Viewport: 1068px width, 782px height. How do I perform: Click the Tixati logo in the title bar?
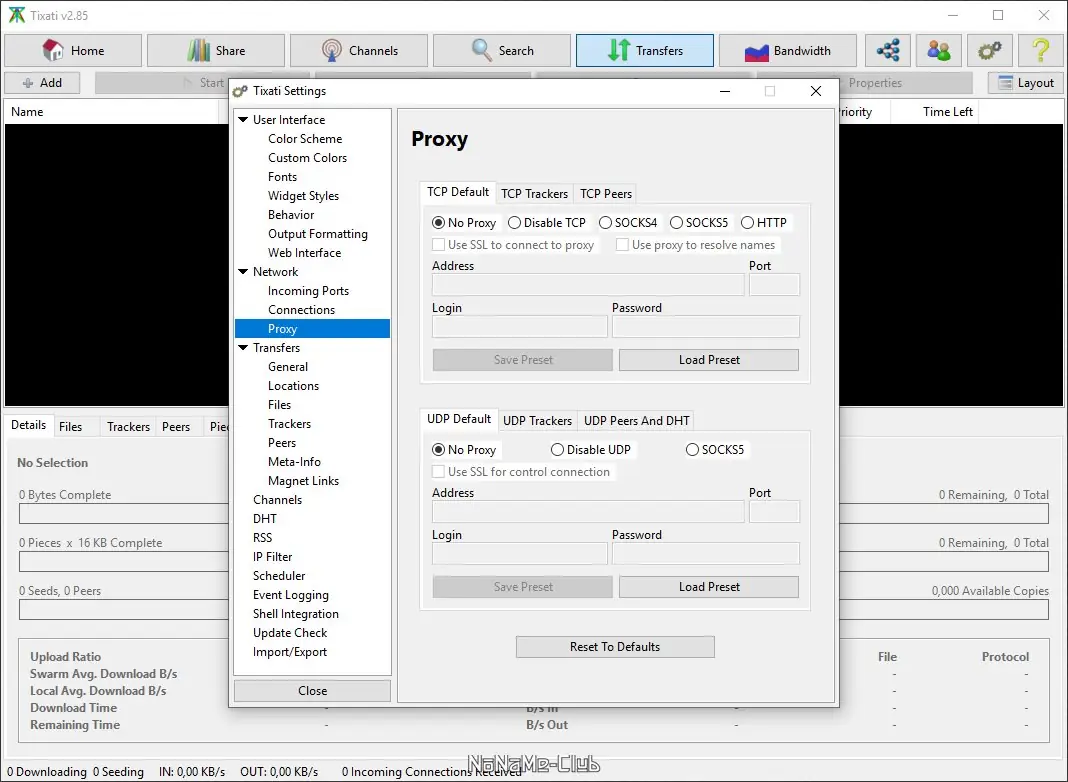coord(16,15)
